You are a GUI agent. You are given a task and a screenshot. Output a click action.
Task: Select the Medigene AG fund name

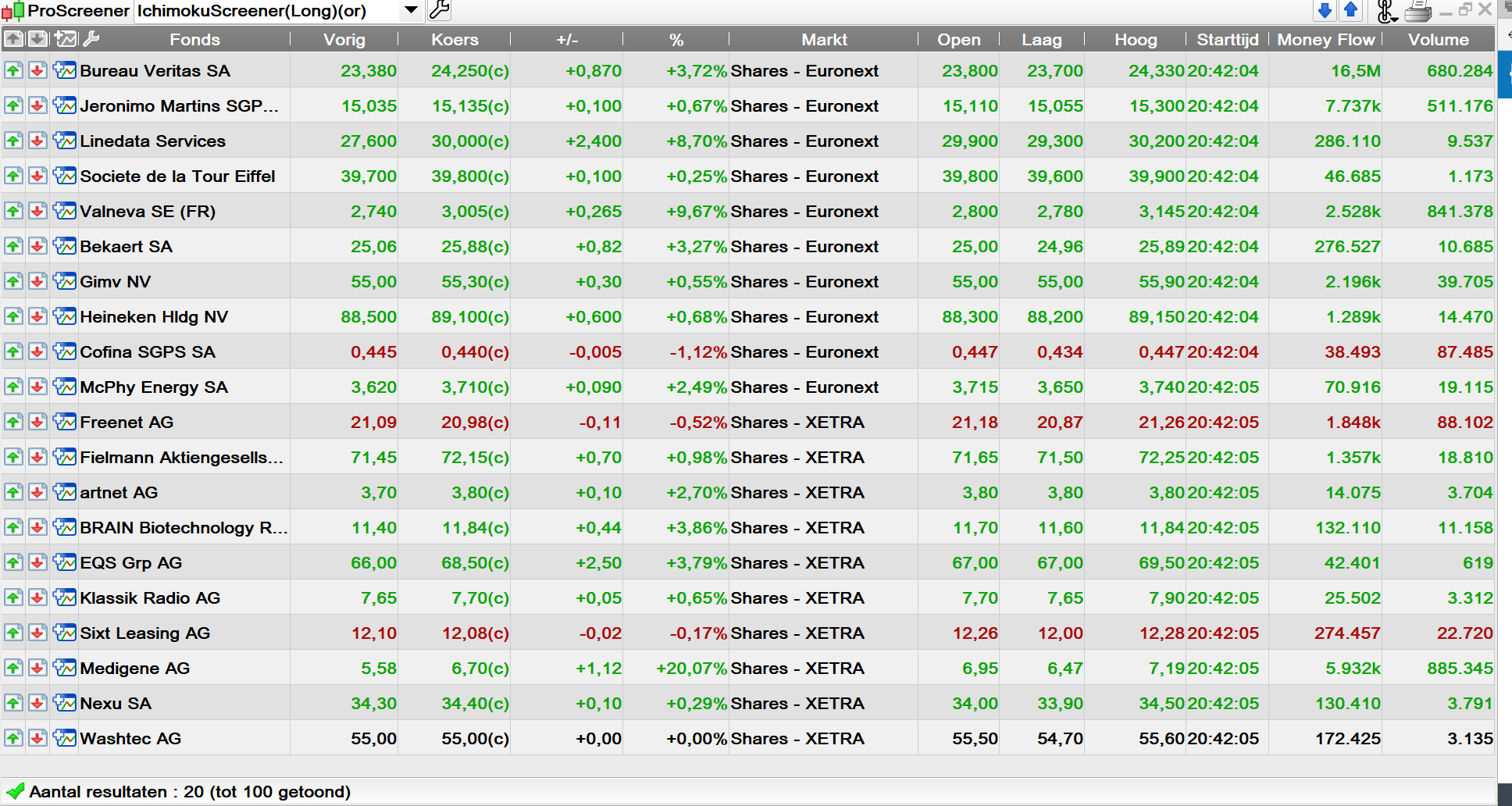(x=135, y=669)
